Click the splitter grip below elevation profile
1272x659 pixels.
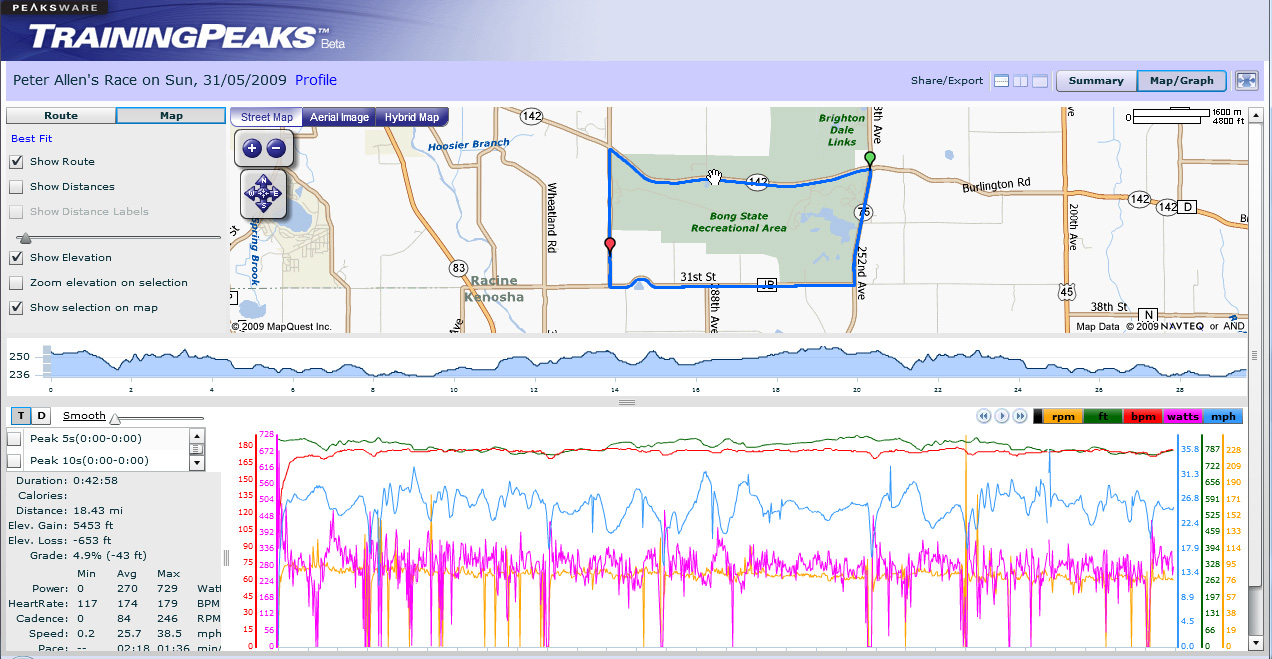(627, 403)
